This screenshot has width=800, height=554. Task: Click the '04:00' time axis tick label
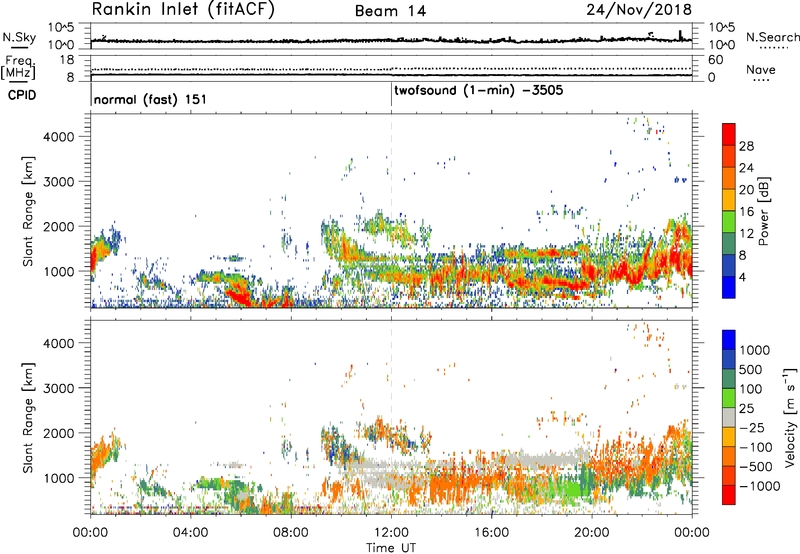[190, 533]
